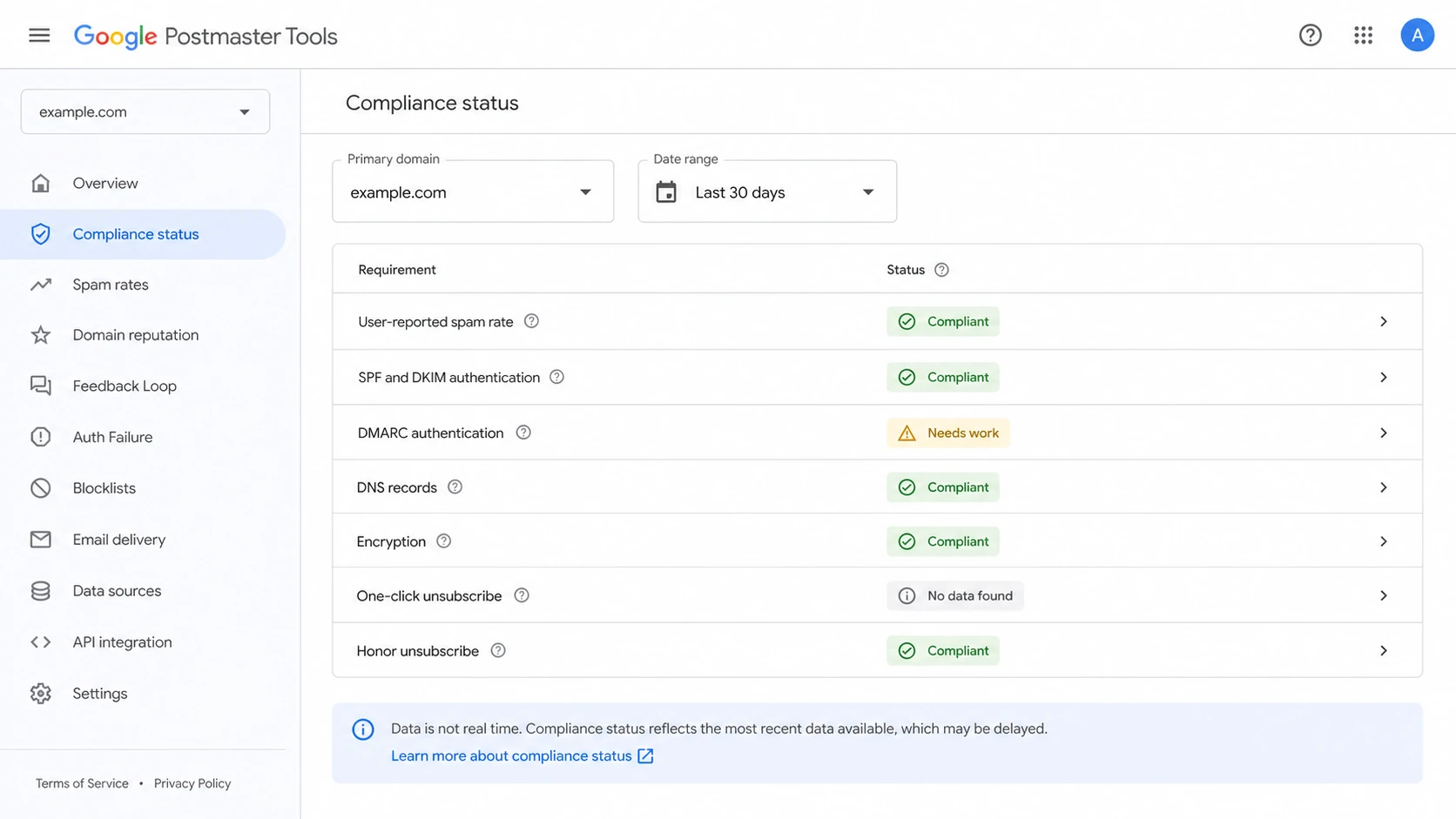
Task: Expand the Encryption row chevron
Action: coord(1384,541)
